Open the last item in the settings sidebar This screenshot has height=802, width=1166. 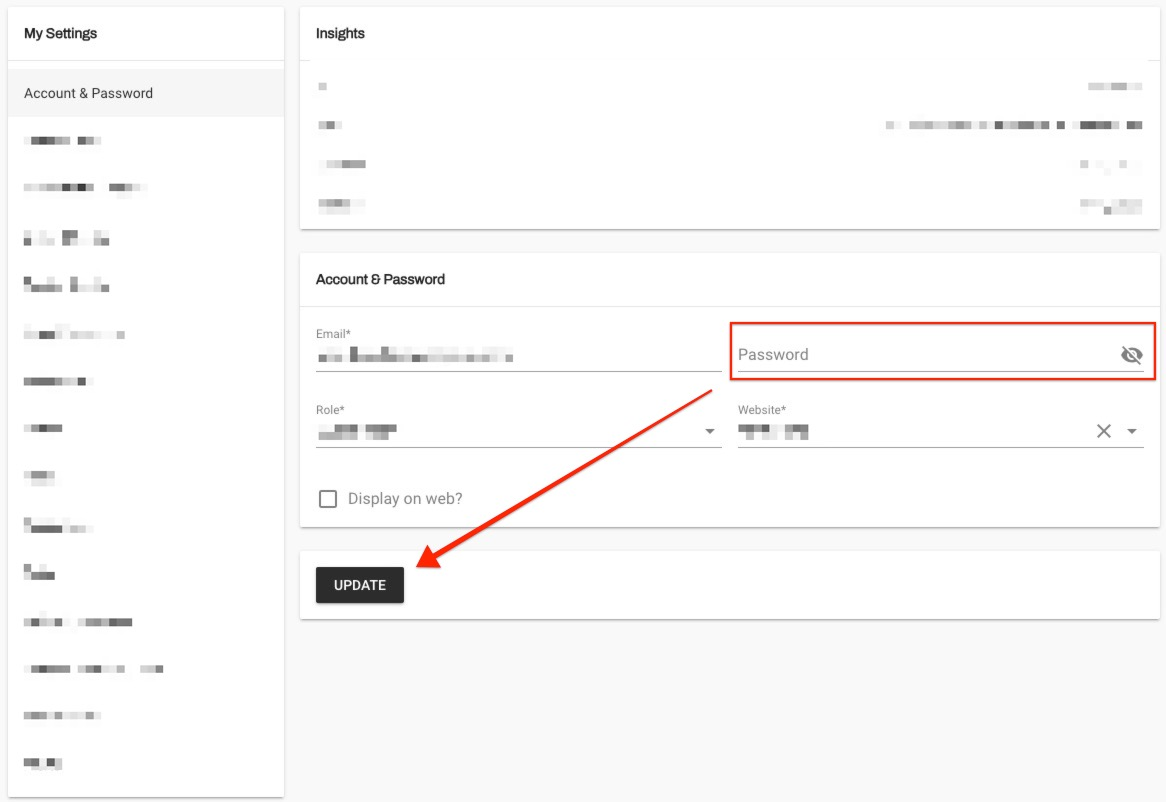[43, 763]
